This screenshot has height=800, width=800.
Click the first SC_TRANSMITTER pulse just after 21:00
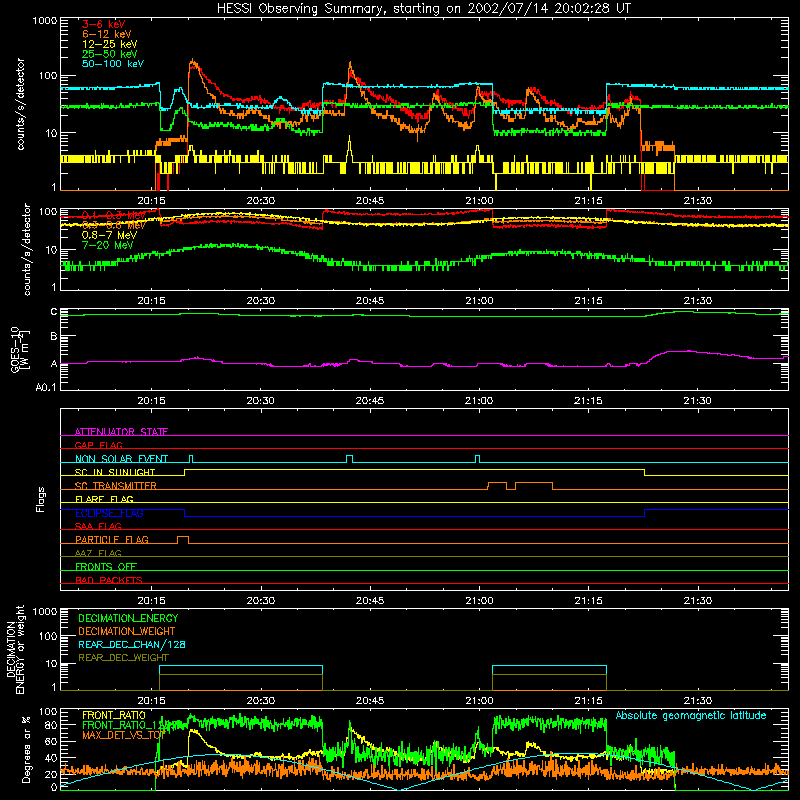pyautogui.click(x=497, y=485)
